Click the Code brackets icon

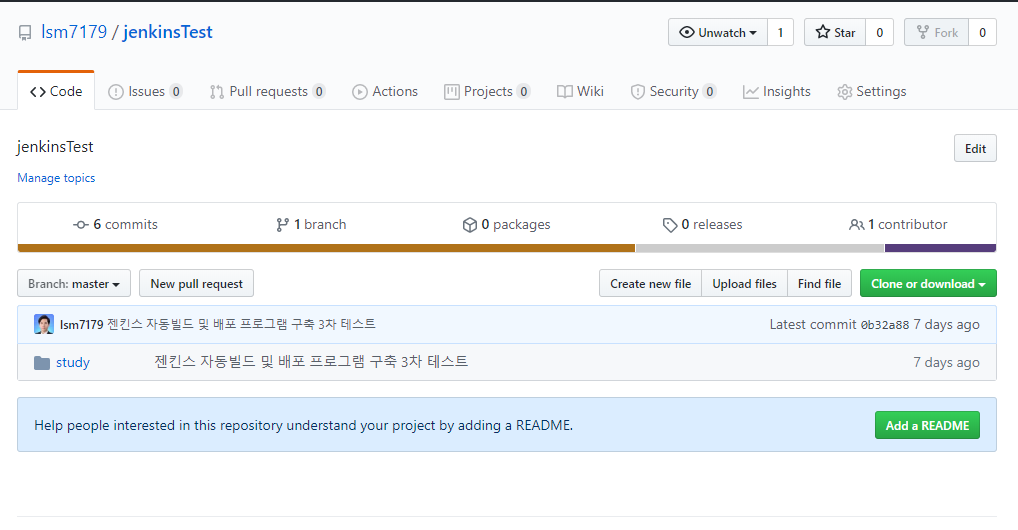coord(38,92)
